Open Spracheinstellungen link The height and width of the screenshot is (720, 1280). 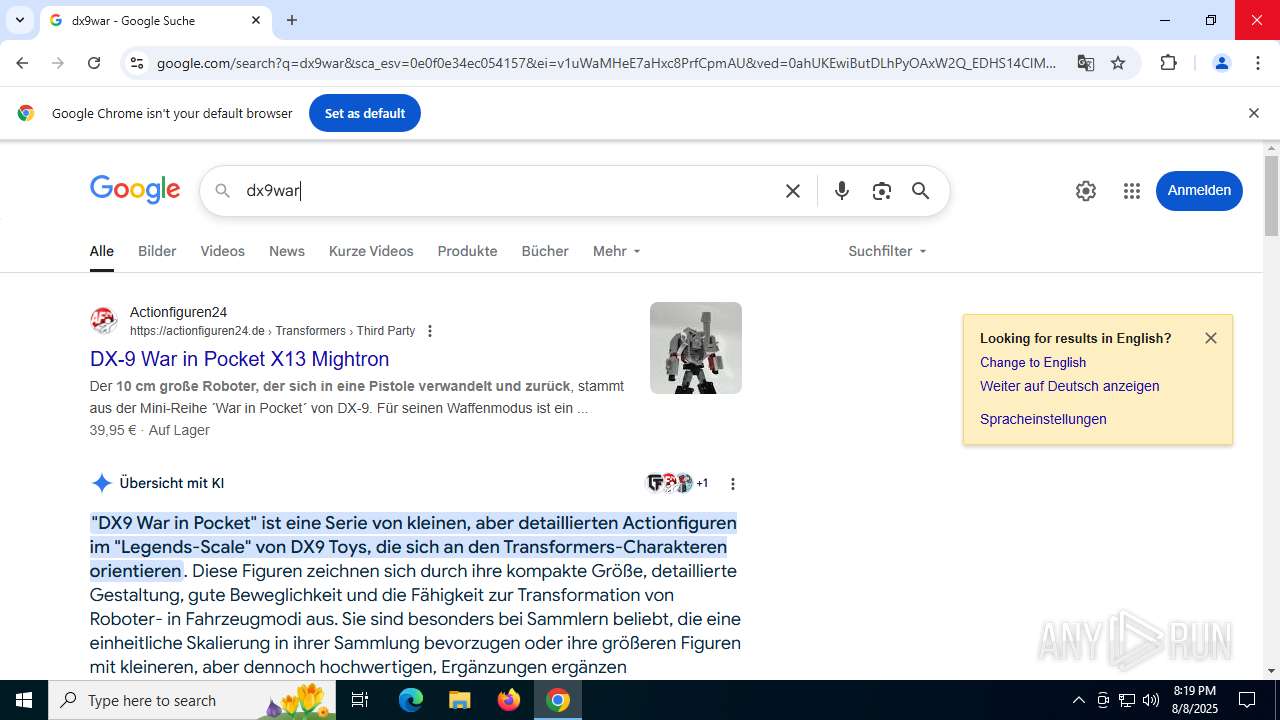1043,419
